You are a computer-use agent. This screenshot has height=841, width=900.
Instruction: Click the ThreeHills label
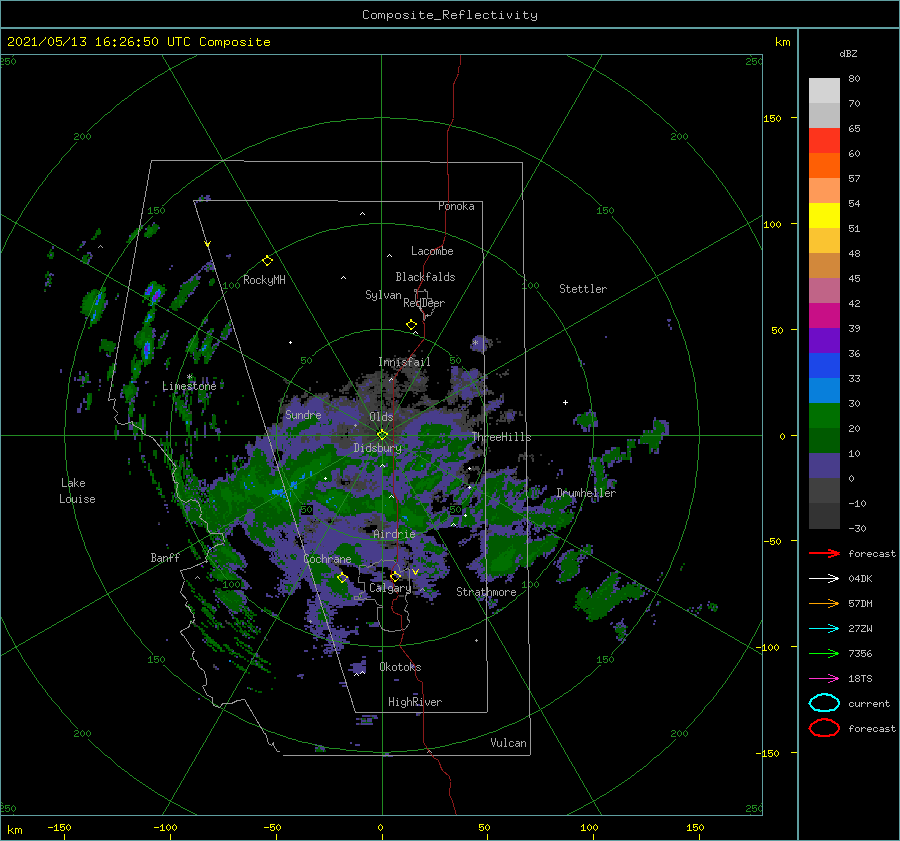501,437
